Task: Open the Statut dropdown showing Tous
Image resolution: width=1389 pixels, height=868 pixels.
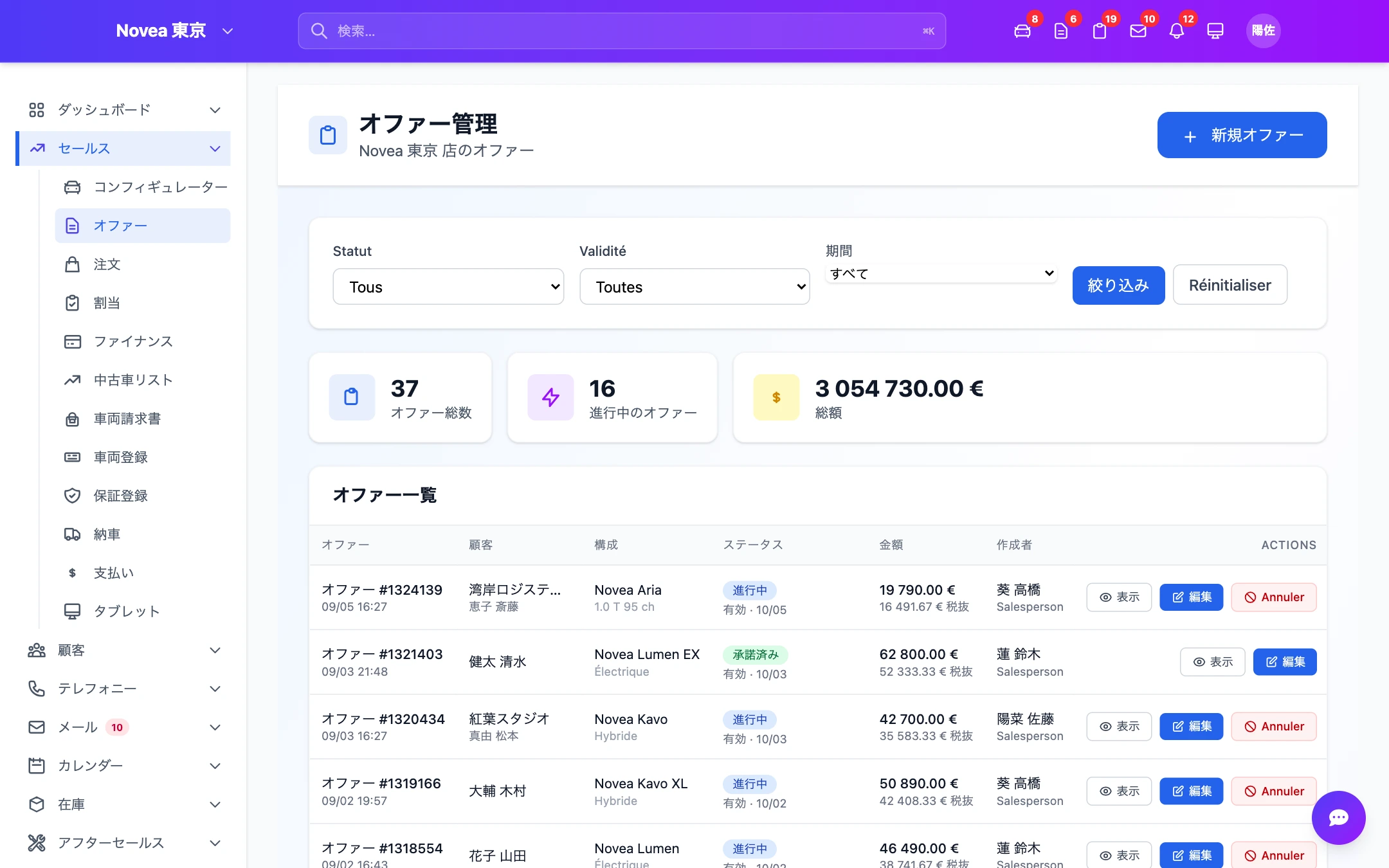Action: coord(448,287)
